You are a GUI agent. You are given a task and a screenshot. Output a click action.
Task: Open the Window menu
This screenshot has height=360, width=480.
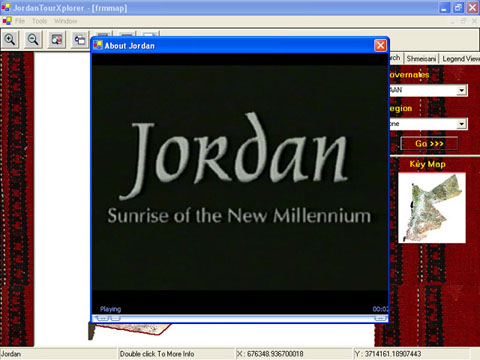(66, 21)
